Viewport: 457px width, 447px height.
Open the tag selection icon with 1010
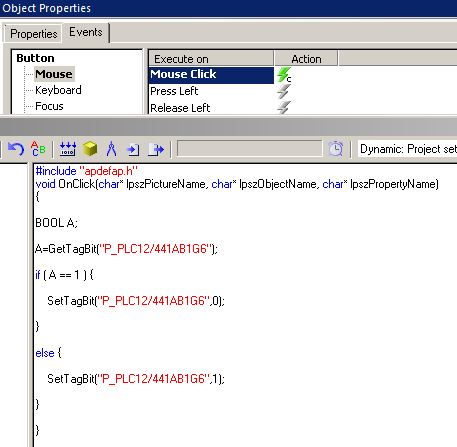[x=68, y=149]
